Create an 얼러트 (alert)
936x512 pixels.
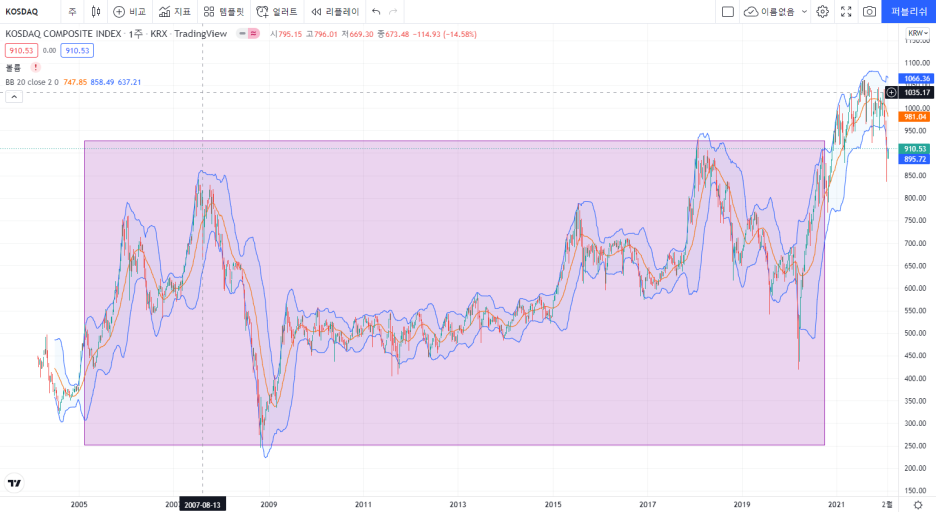coord(276,11)
